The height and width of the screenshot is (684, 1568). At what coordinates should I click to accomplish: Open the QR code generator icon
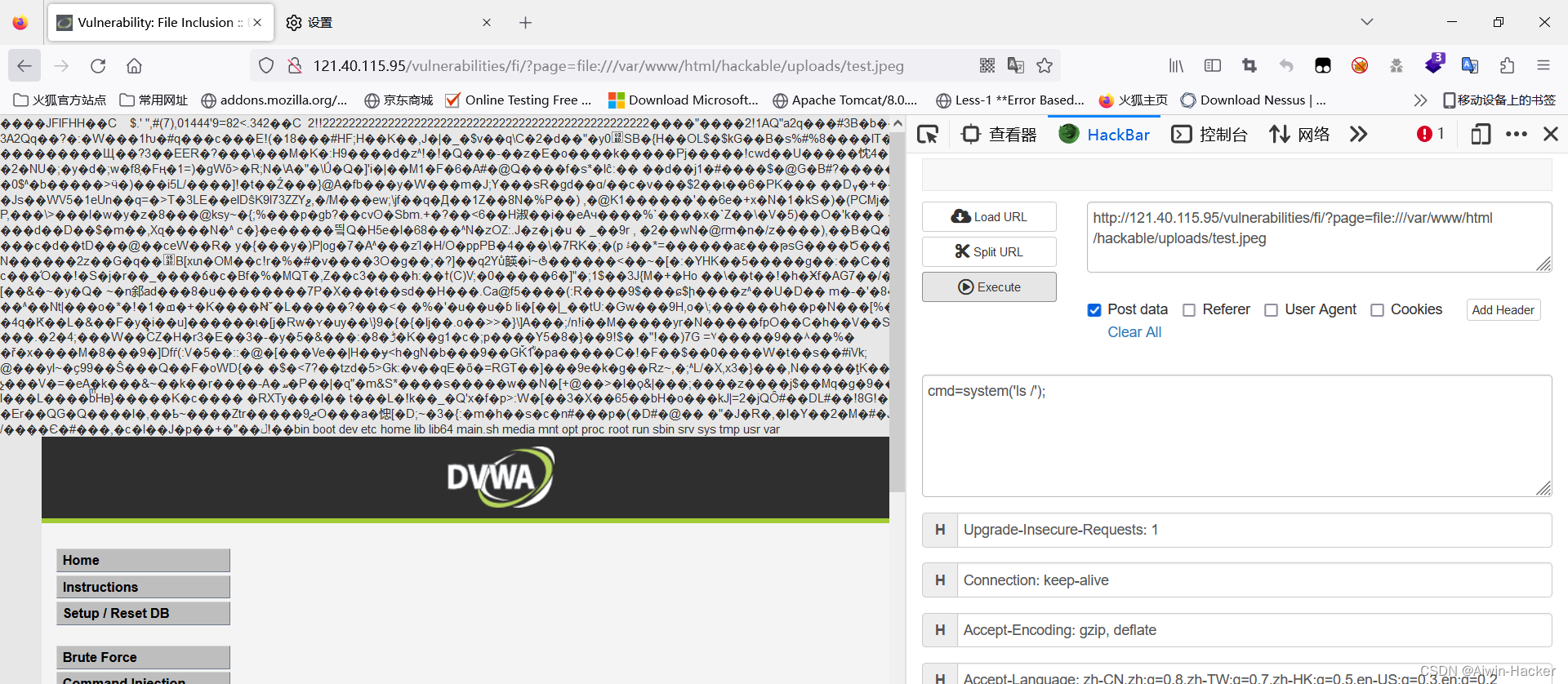[x=987, y=65]
